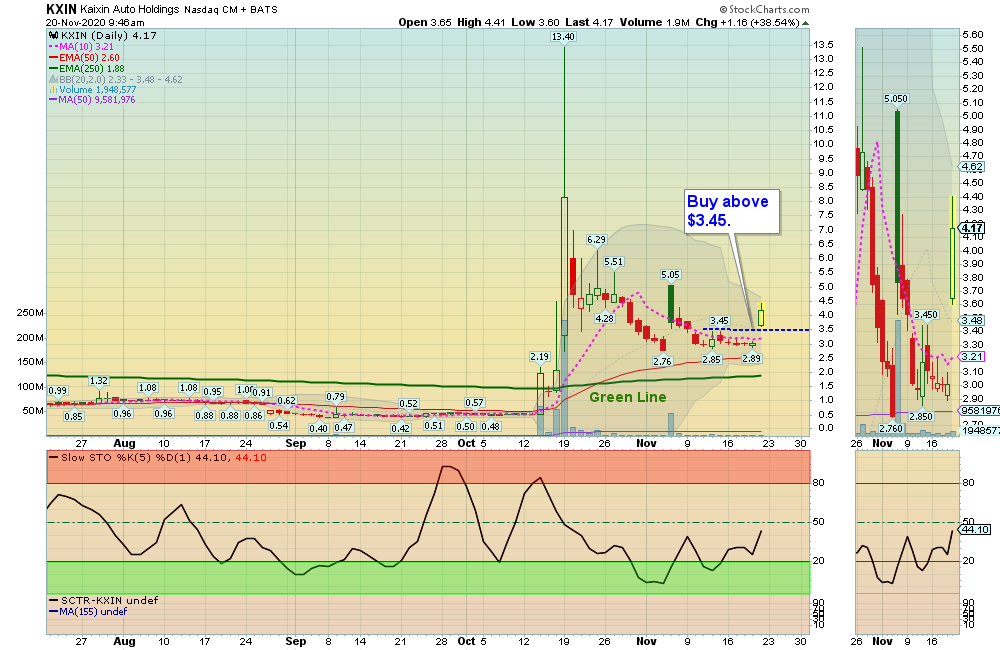Image resolution: width=1000 pixels, height=650 pixels.
Task: Click the candlestick icon beside KXIN (Daily)
Action: point(54,36)
